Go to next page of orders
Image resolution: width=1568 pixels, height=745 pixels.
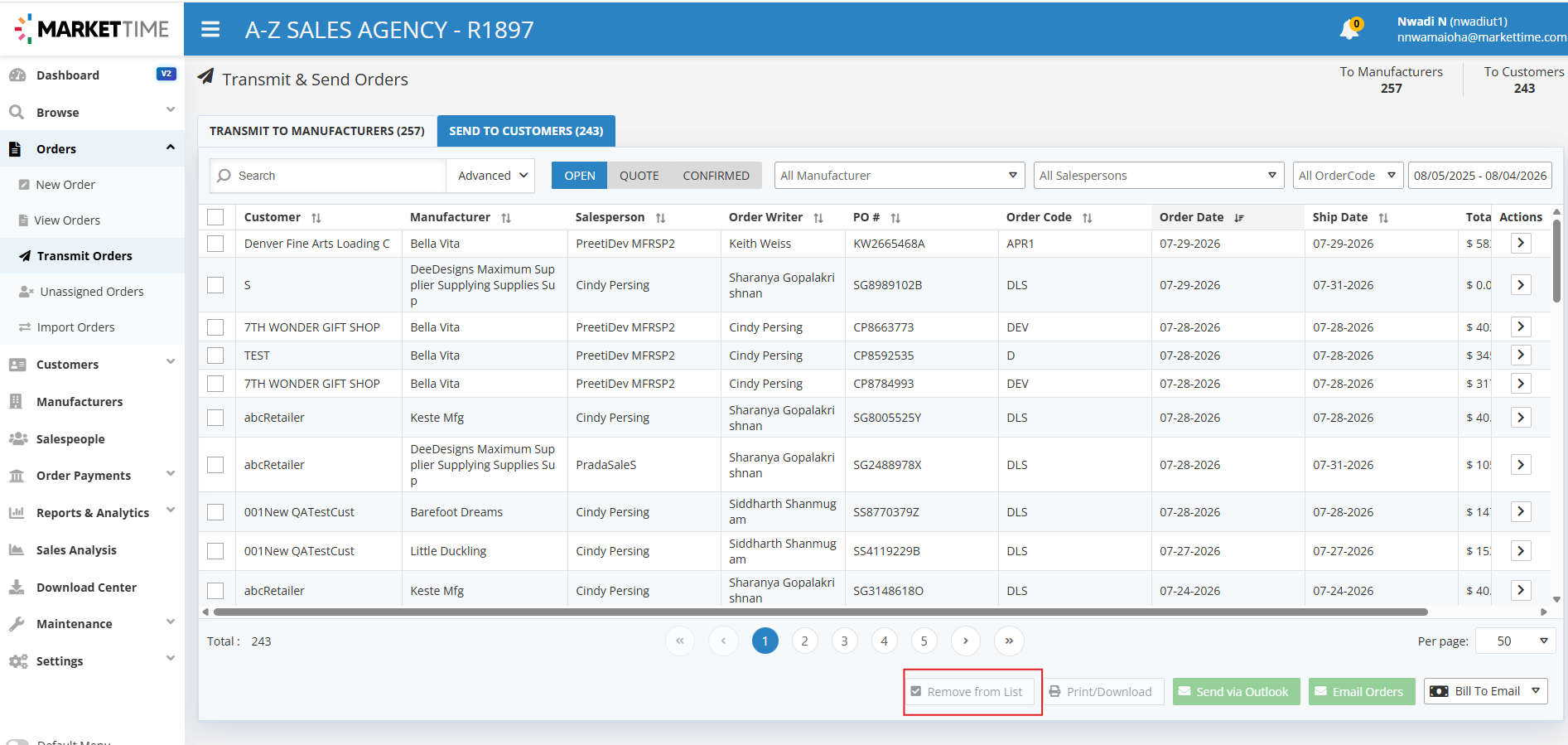[x=966, y=641]
